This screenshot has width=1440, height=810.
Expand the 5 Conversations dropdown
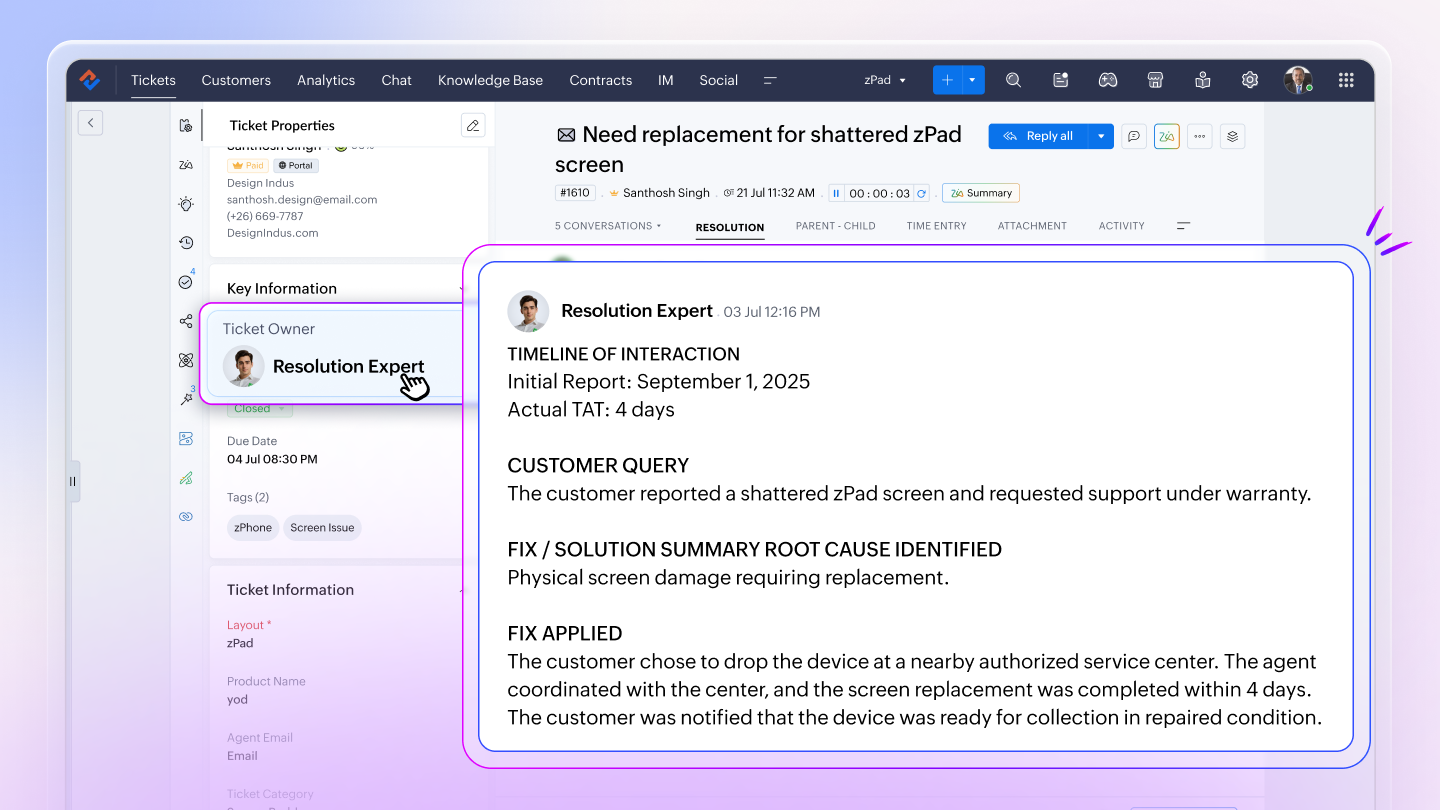tap(608, 226)
